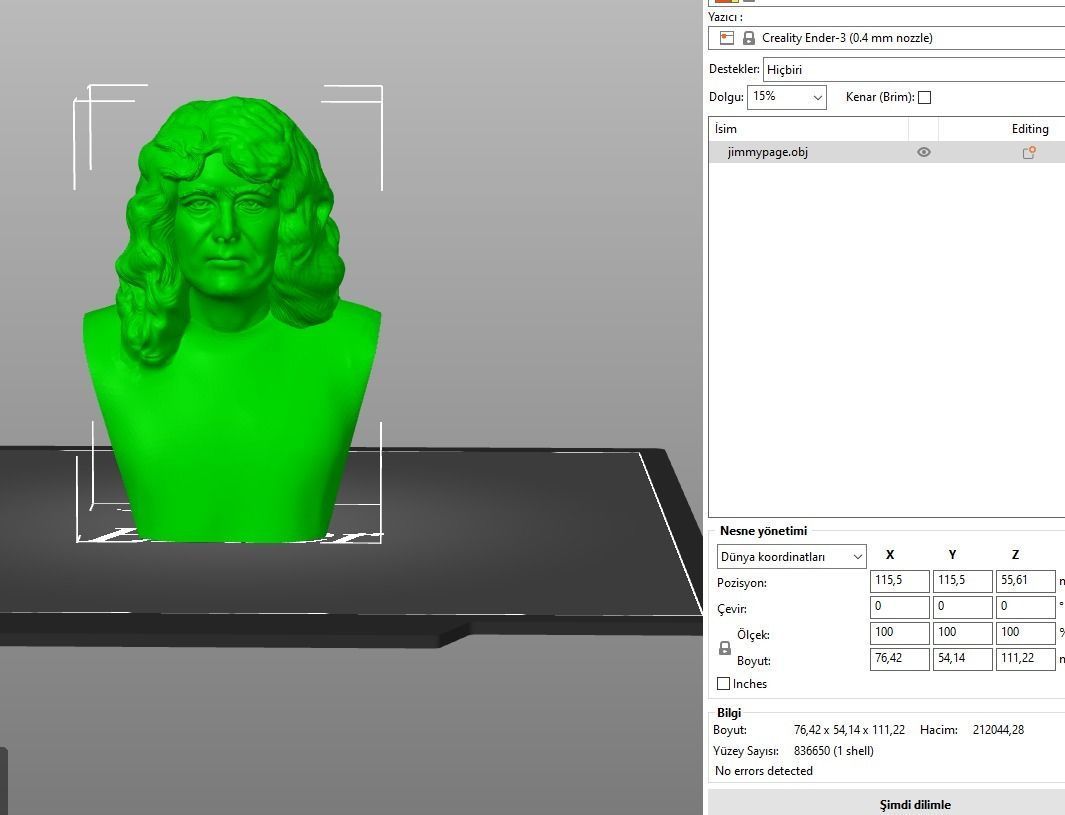Viewport: 1065px width, 815px height.
Task: Click the Pozisyon Y field 115,5
Action: 962,581
